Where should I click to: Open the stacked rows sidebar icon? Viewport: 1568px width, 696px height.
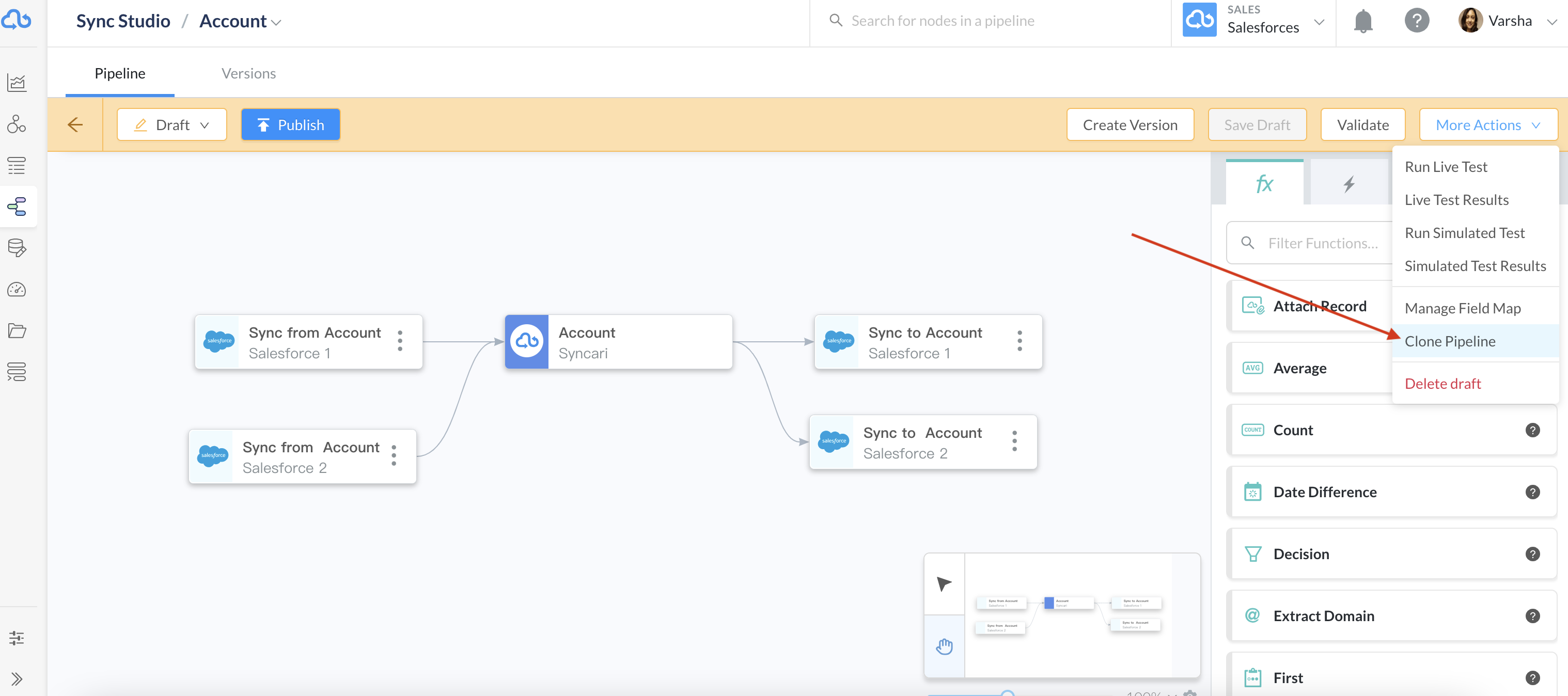(17, 372)
